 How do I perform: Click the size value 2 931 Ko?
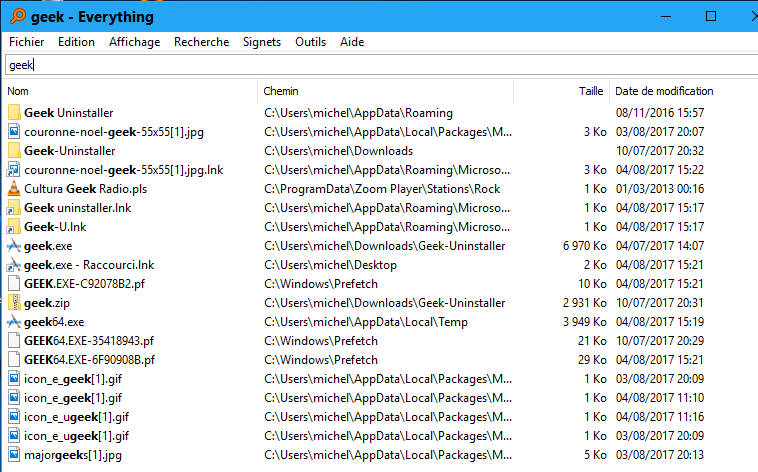point(584,303)
